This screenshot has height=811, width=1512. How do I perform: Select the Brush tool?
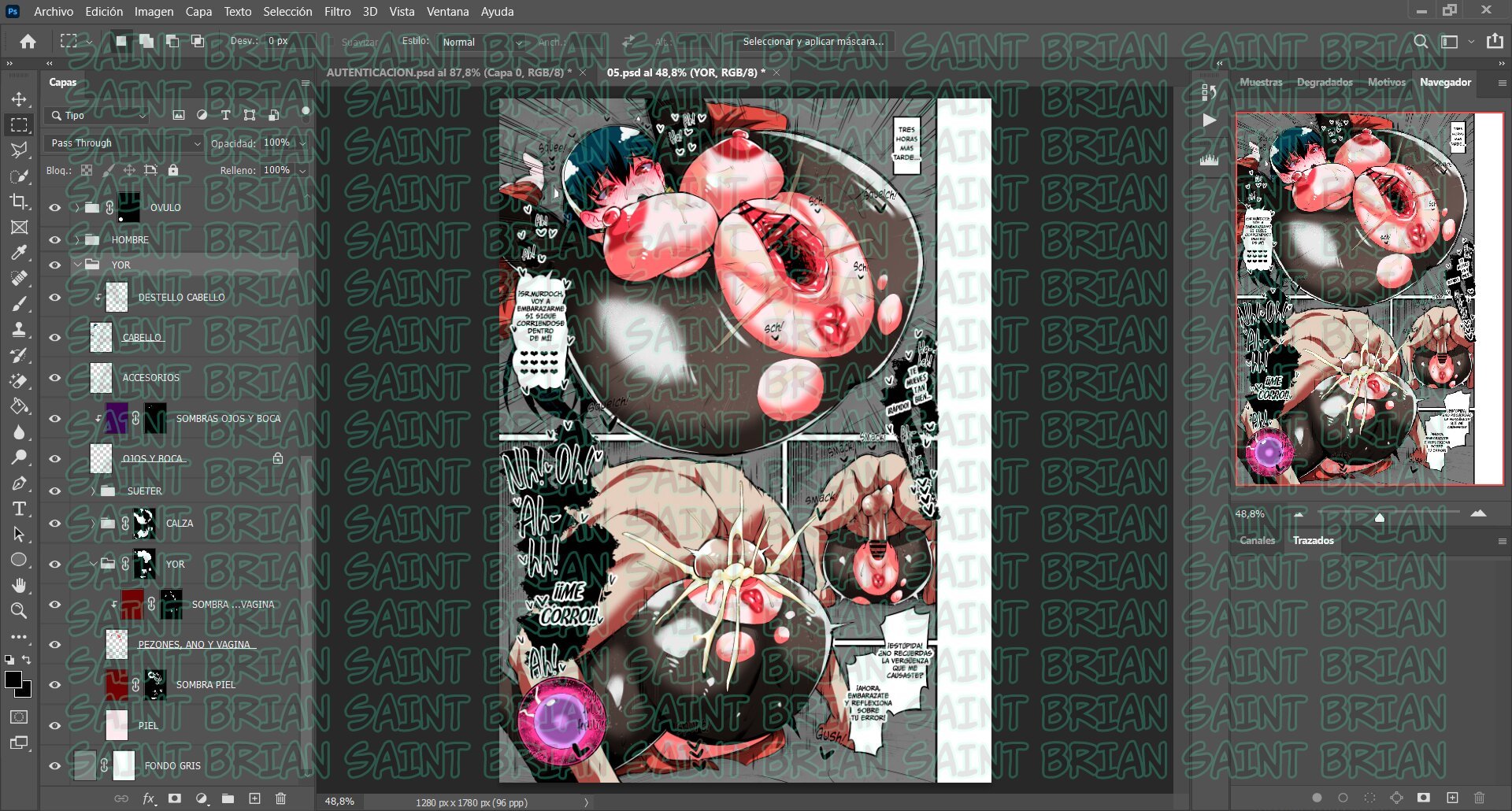(x=19, y=304)
